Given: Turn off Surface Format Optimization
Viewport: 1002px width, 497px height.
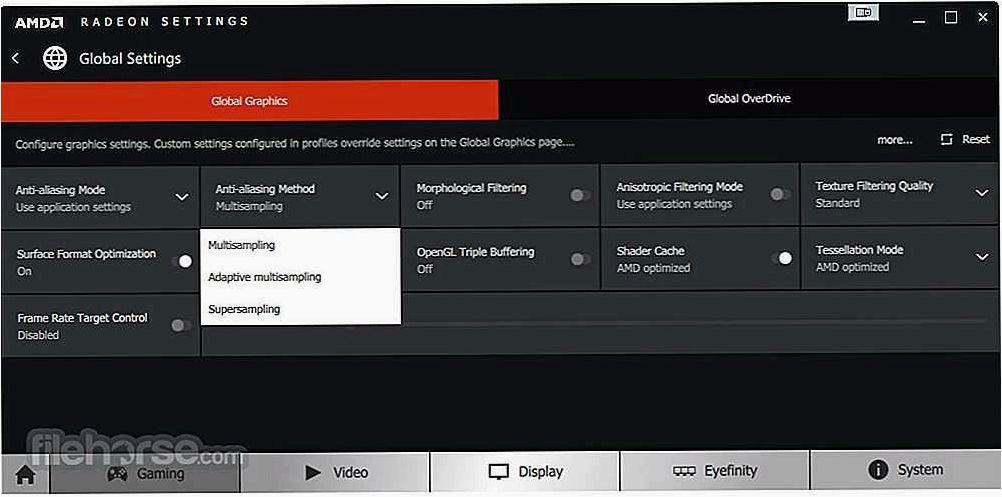Looking at the screenshot, I should point(182,261).
